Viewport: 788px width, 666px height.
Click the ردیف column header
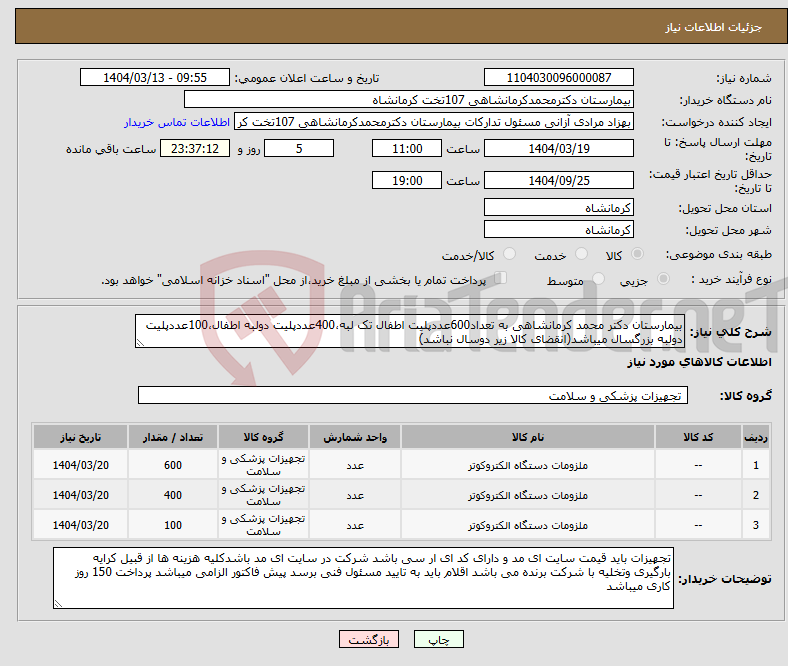click(x=755, y=437)
